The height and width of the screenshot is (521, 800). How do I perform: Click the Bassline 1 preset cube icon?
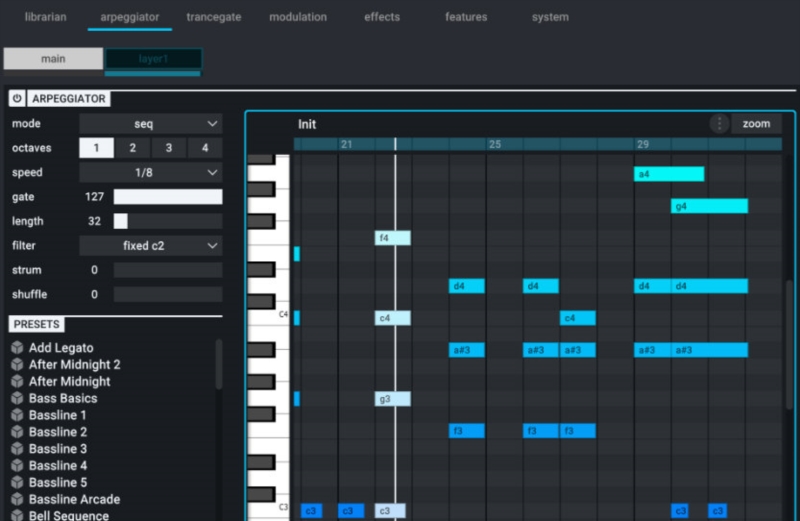[17, 415]
